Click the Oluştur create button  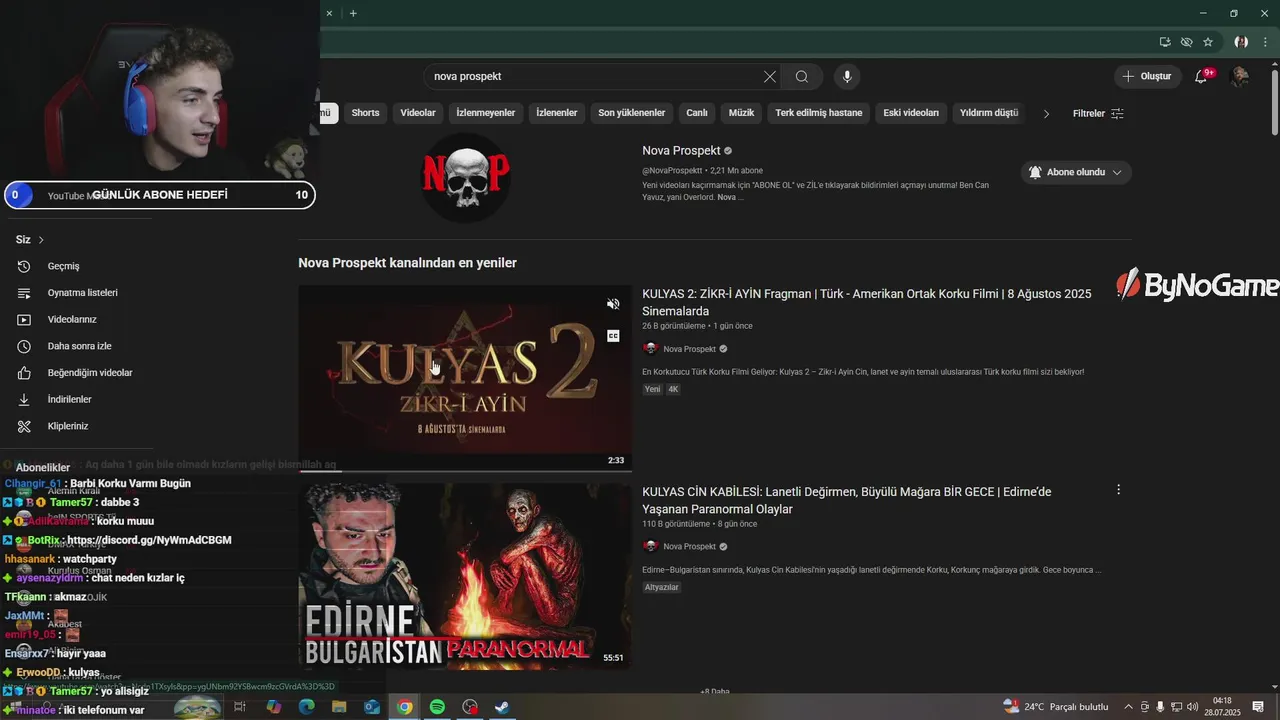pos(1147,76)
